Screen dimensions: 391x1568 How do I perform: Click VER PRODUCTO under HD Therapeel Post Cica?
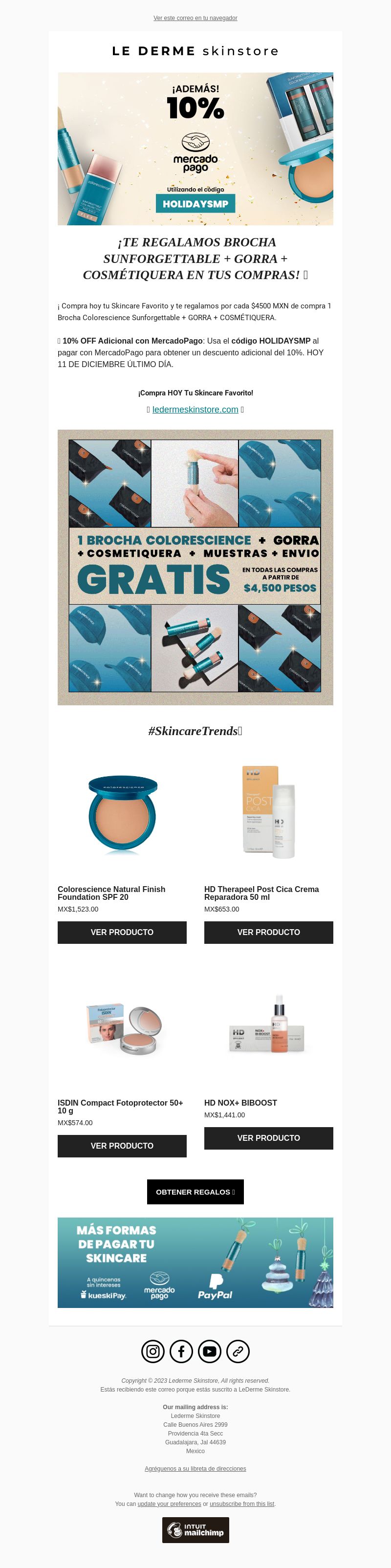(x=269, y=933)
